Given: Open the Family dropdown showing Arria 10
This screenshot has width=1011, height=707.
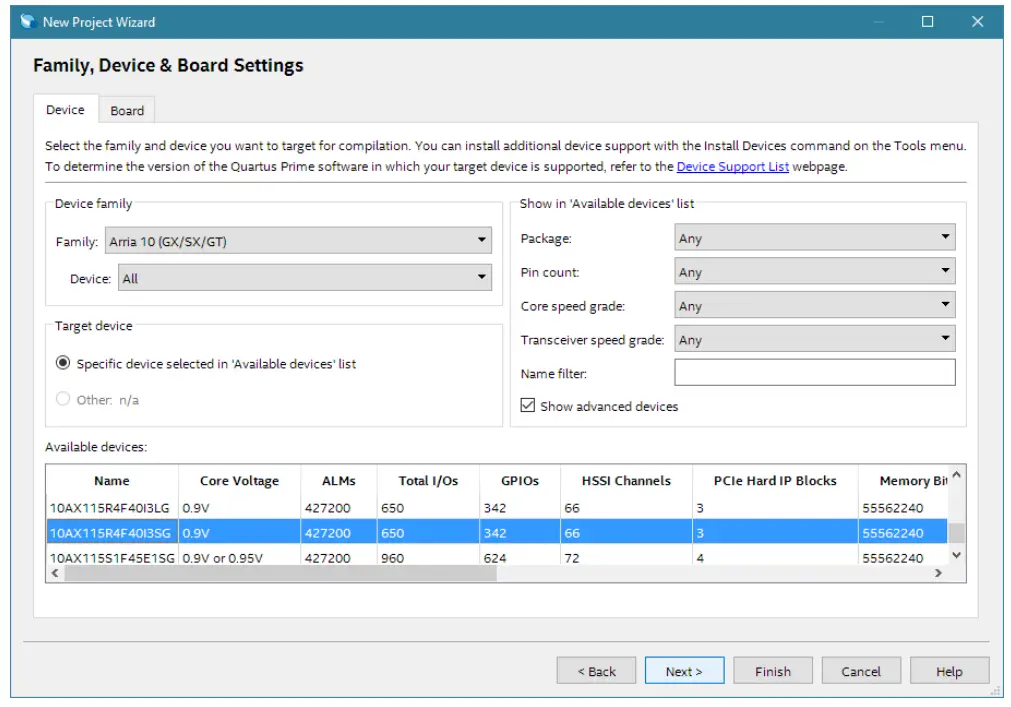Looking at the screenshot, I should pos(297,241).
